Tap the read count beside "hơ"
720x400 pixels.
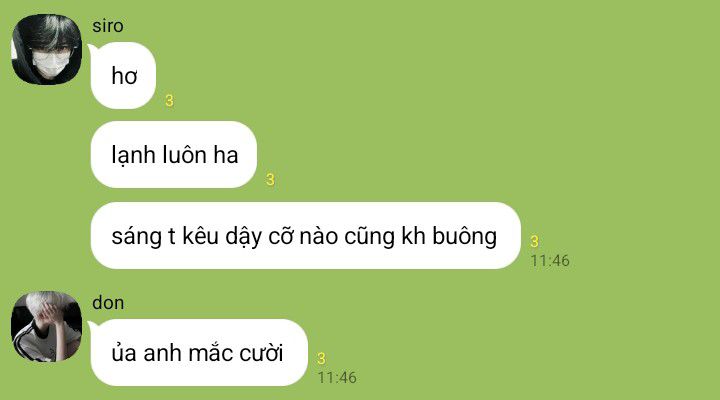tap(169, 101)
